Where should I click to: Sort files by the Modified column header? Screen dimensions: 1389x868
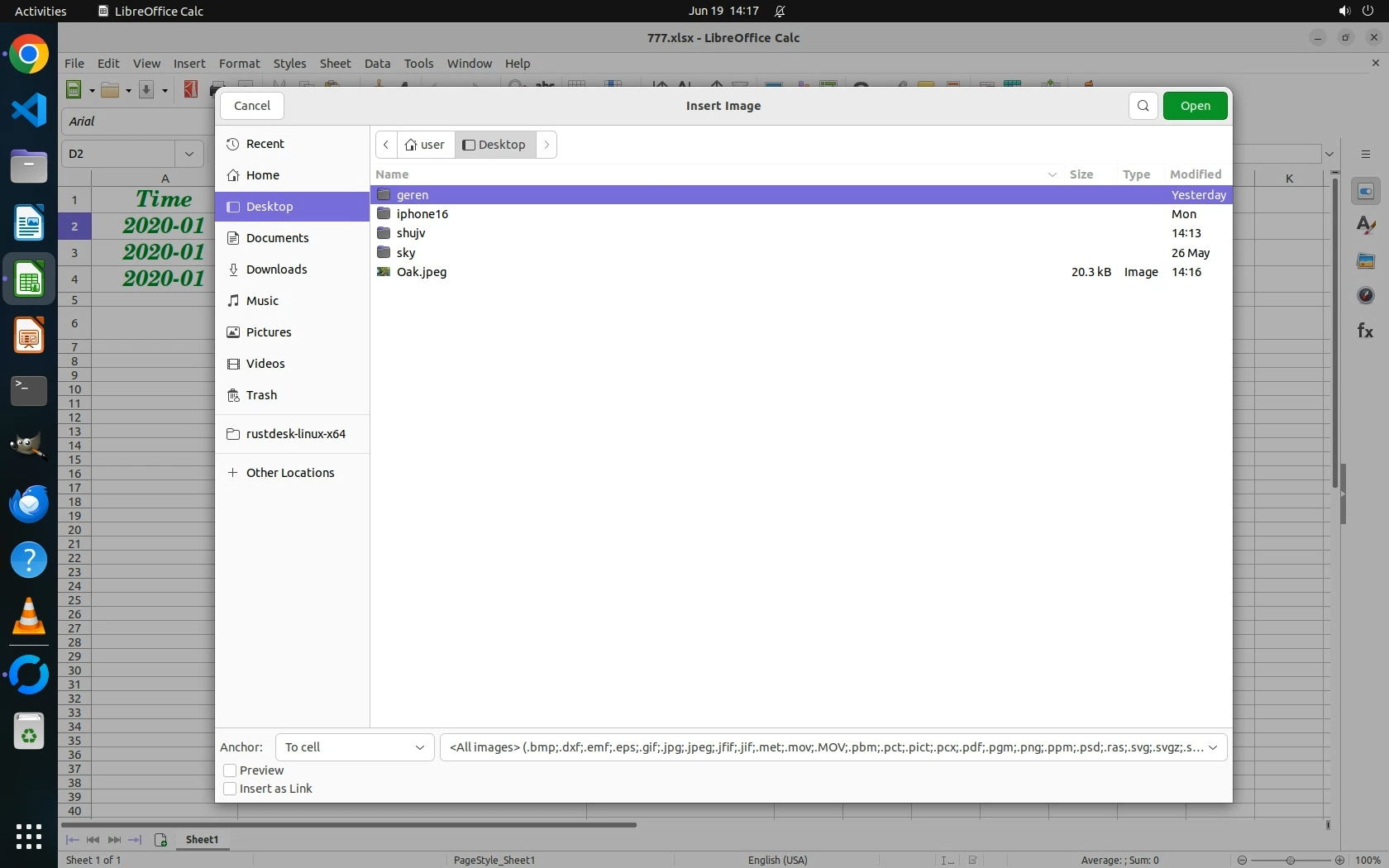(1195, 174)
